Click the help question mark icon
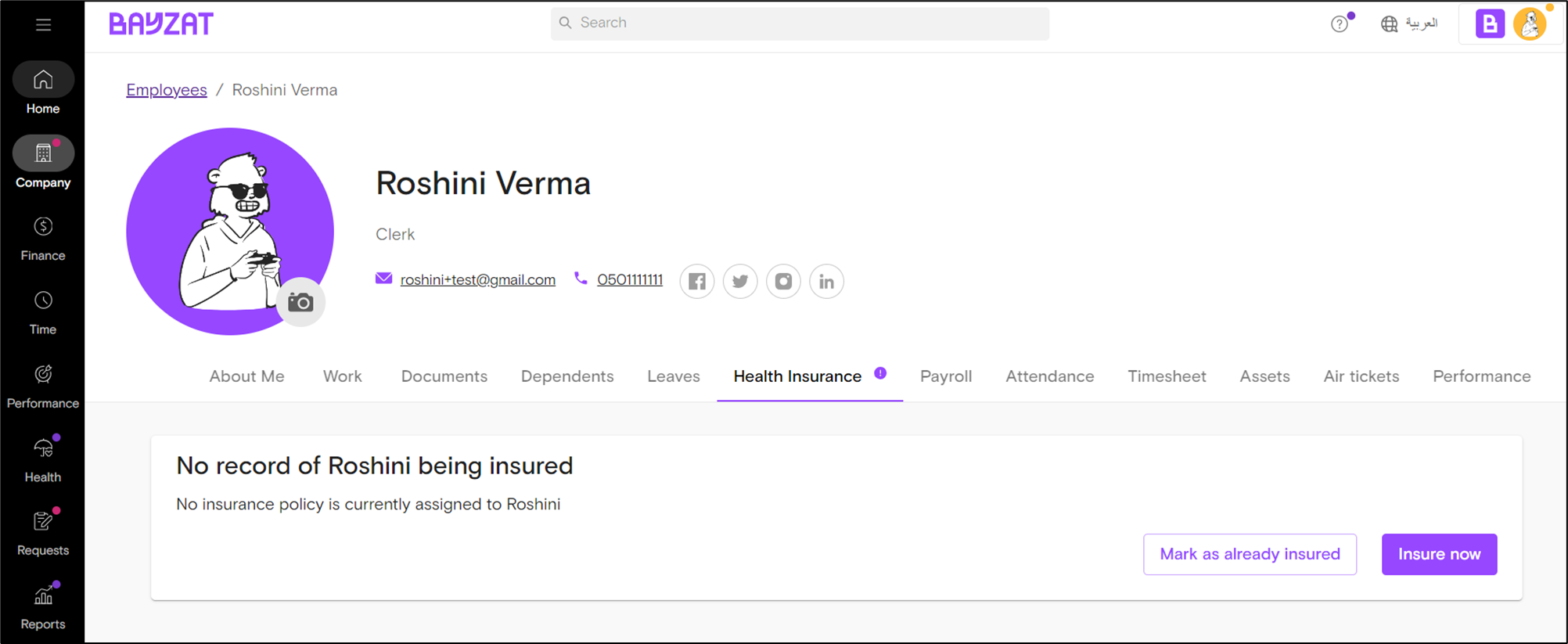 1340,23
